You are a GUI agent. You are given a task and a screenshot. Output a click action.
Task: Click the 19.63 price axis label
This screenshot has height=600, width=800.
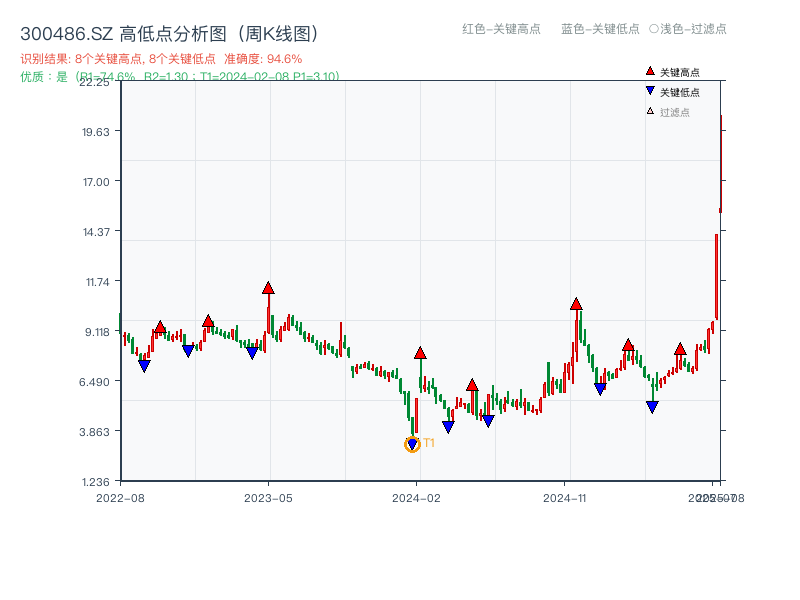[x=95, y=132]
